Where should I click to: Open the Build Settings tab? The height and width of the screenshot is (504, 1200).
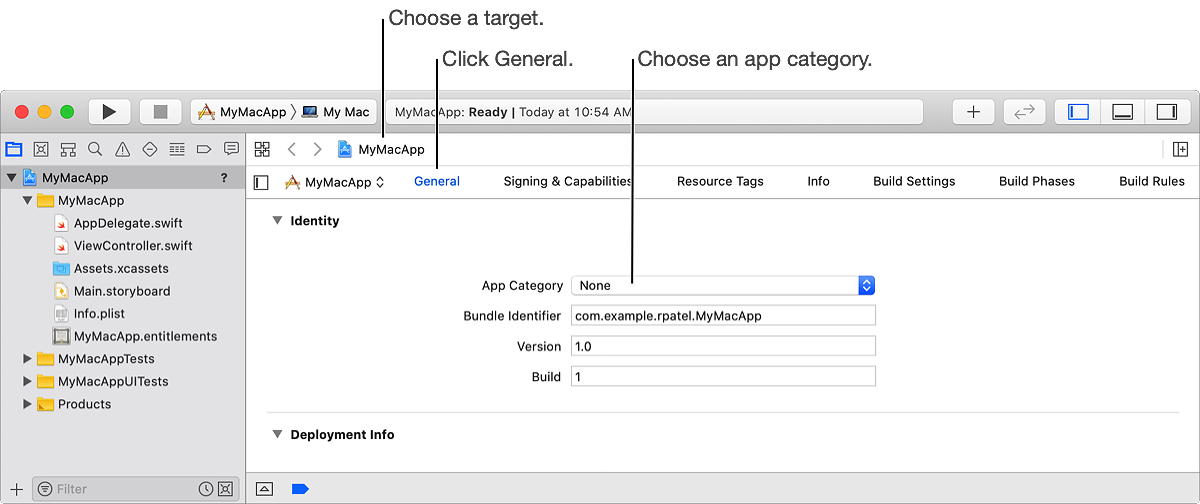coord(914,181)
